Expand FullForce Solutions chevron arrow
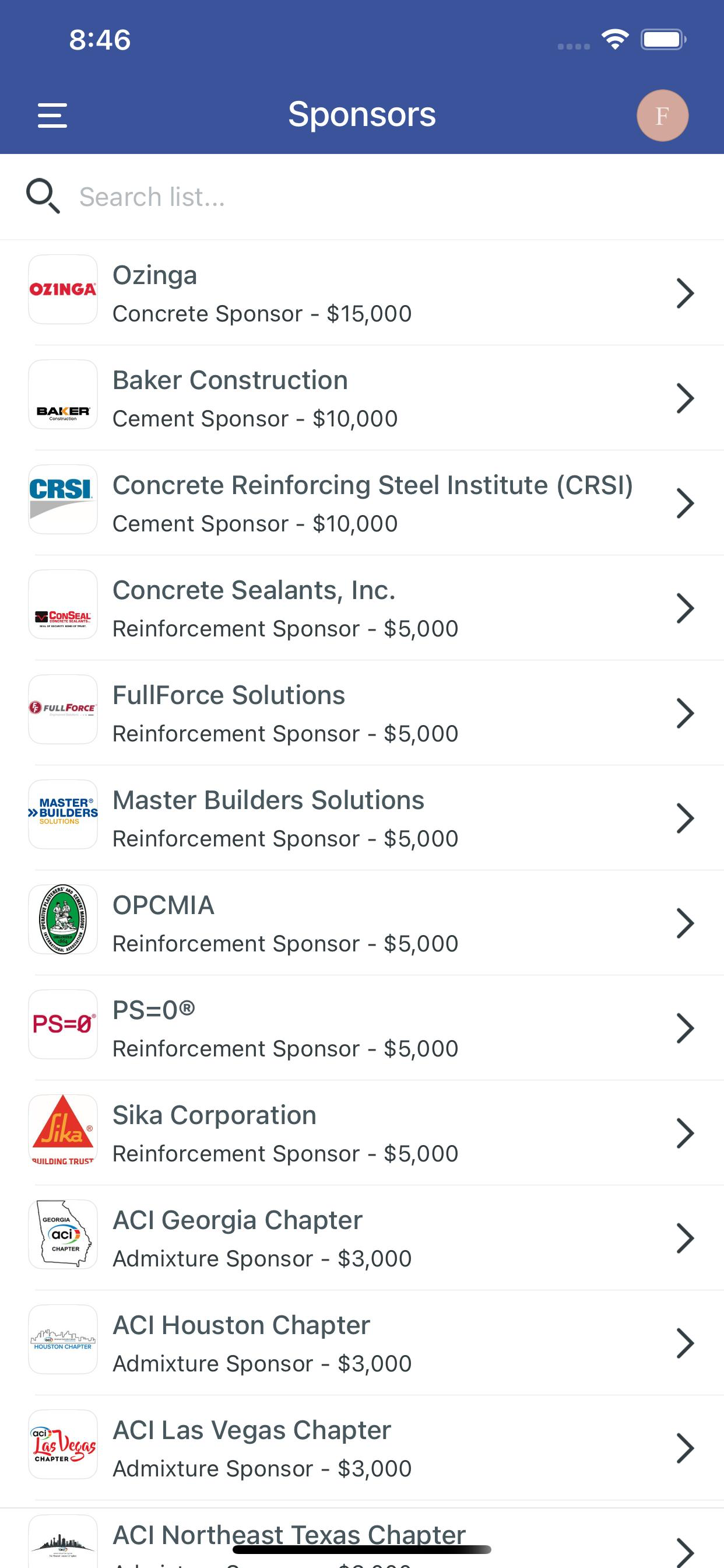The height and width of the screenshot is (1568, 724). click(x=685, y=713)
